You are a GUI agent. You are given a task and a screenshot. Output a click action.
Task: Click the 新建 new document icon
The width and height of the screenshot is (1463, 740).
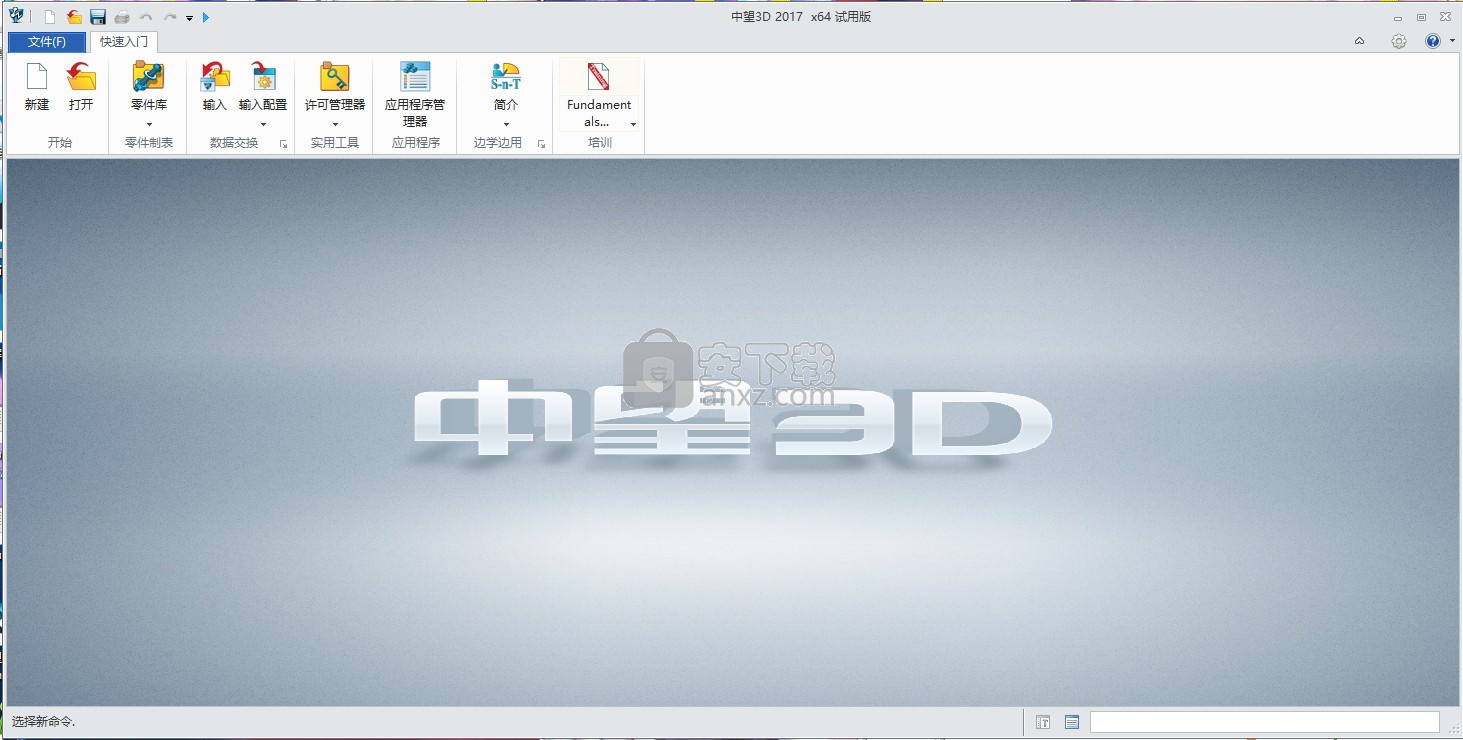tap(37, 76)
